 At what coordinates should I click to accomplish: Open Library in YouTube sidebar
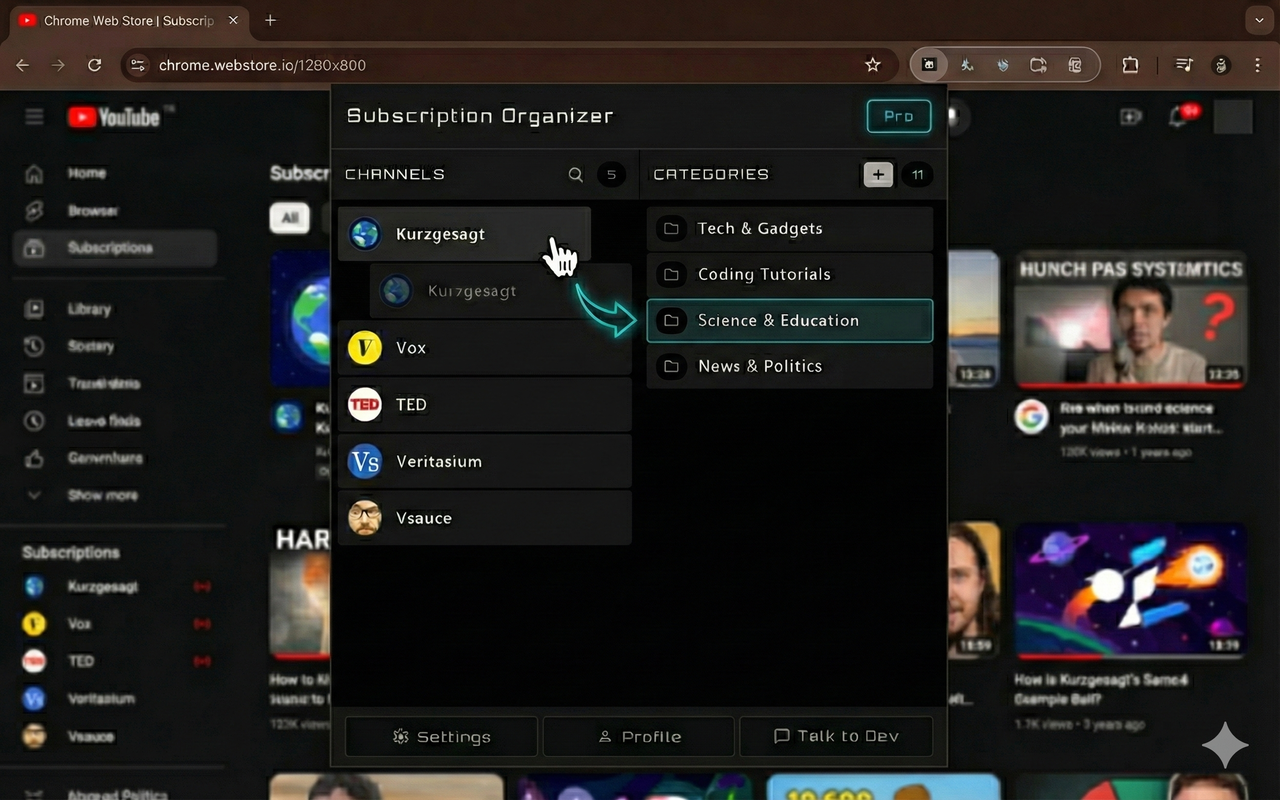point(115,309)
